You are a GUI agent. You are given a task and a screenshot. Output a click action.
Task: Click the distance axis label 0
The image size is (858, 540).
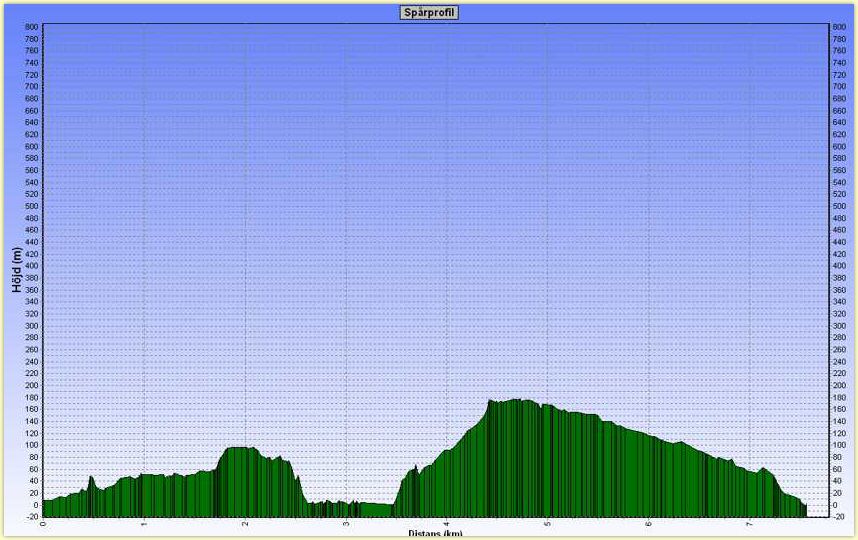coord(43,524)
